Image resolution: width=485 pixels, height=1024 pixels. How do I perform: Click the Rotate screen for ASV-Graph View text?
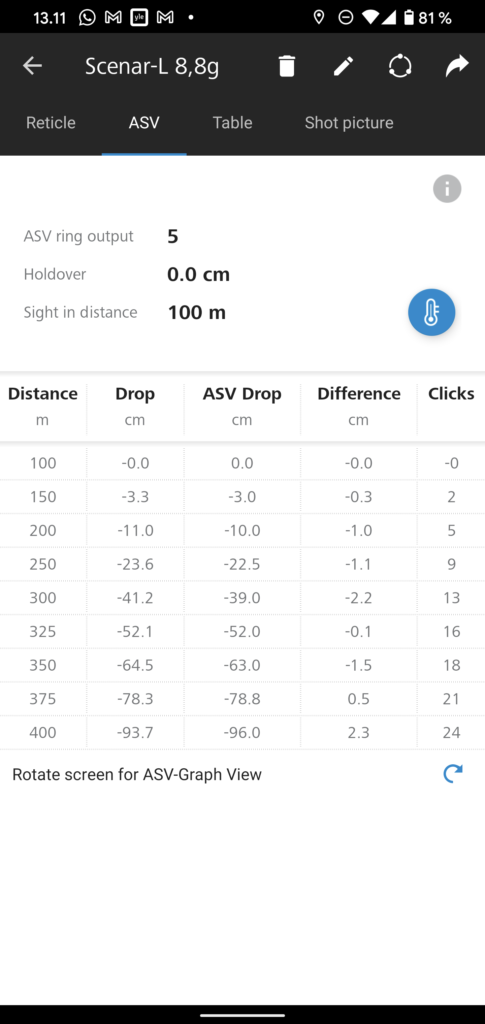(x=137, y=775)
